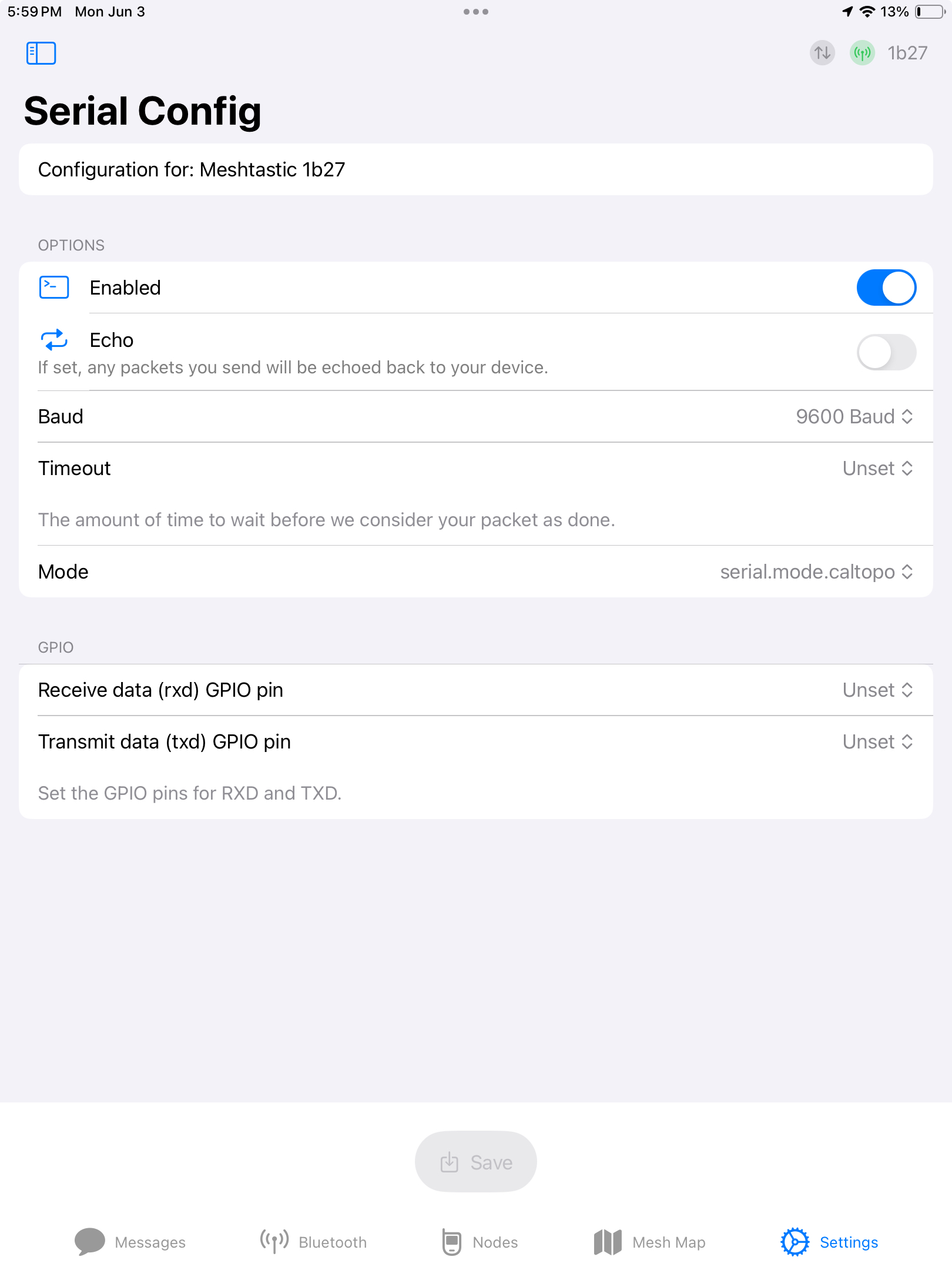The image size is (952, 1270).
Task: Disable the Enabled serial switch
Action: pyautogui.click(x=886, y=288)
